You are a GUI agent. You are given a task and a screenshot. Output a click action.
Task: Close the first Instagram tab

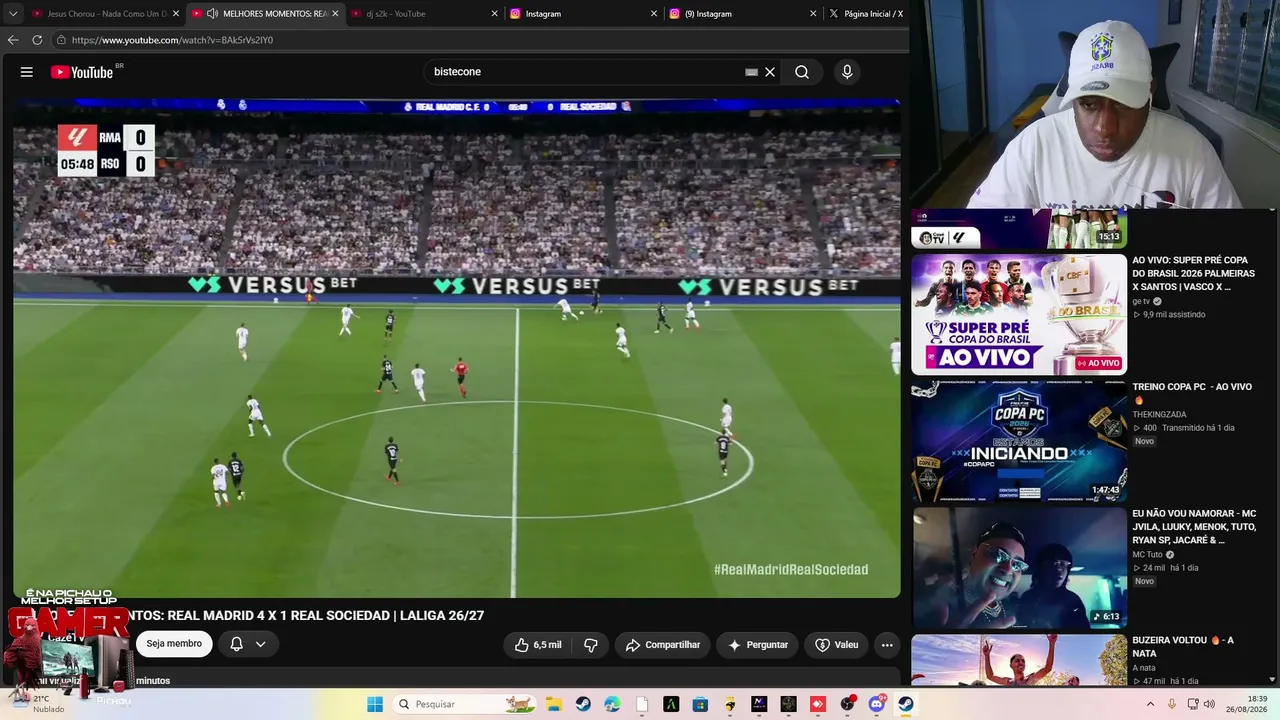tap(654, 14)
